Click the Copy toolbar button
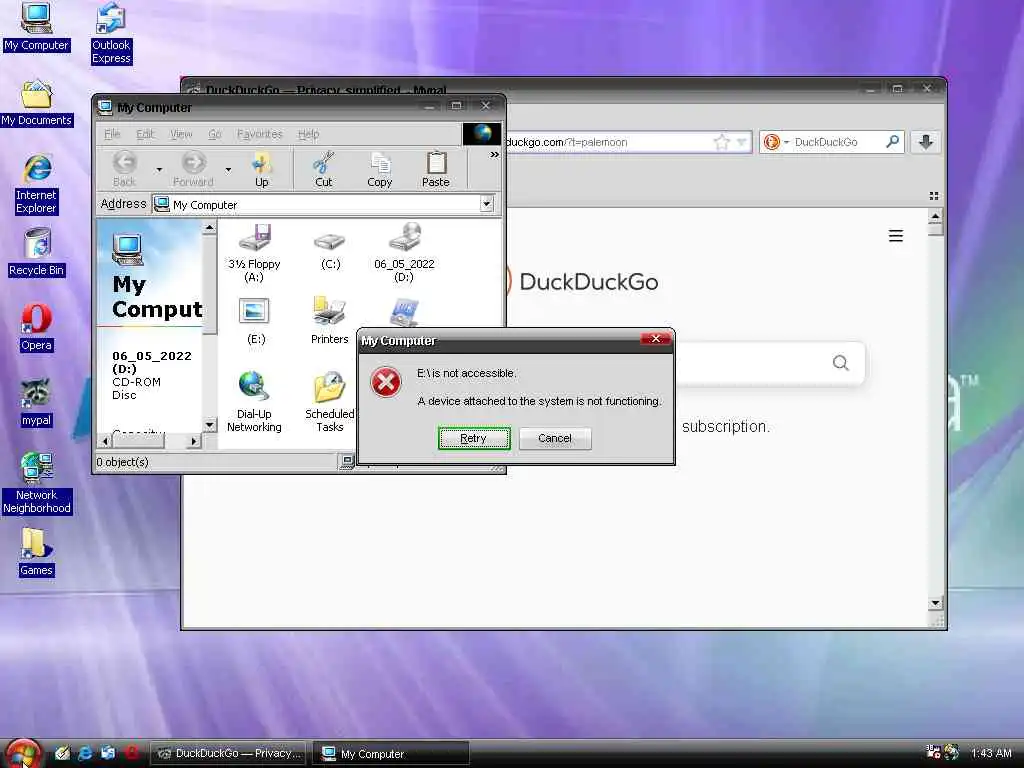 379,169
